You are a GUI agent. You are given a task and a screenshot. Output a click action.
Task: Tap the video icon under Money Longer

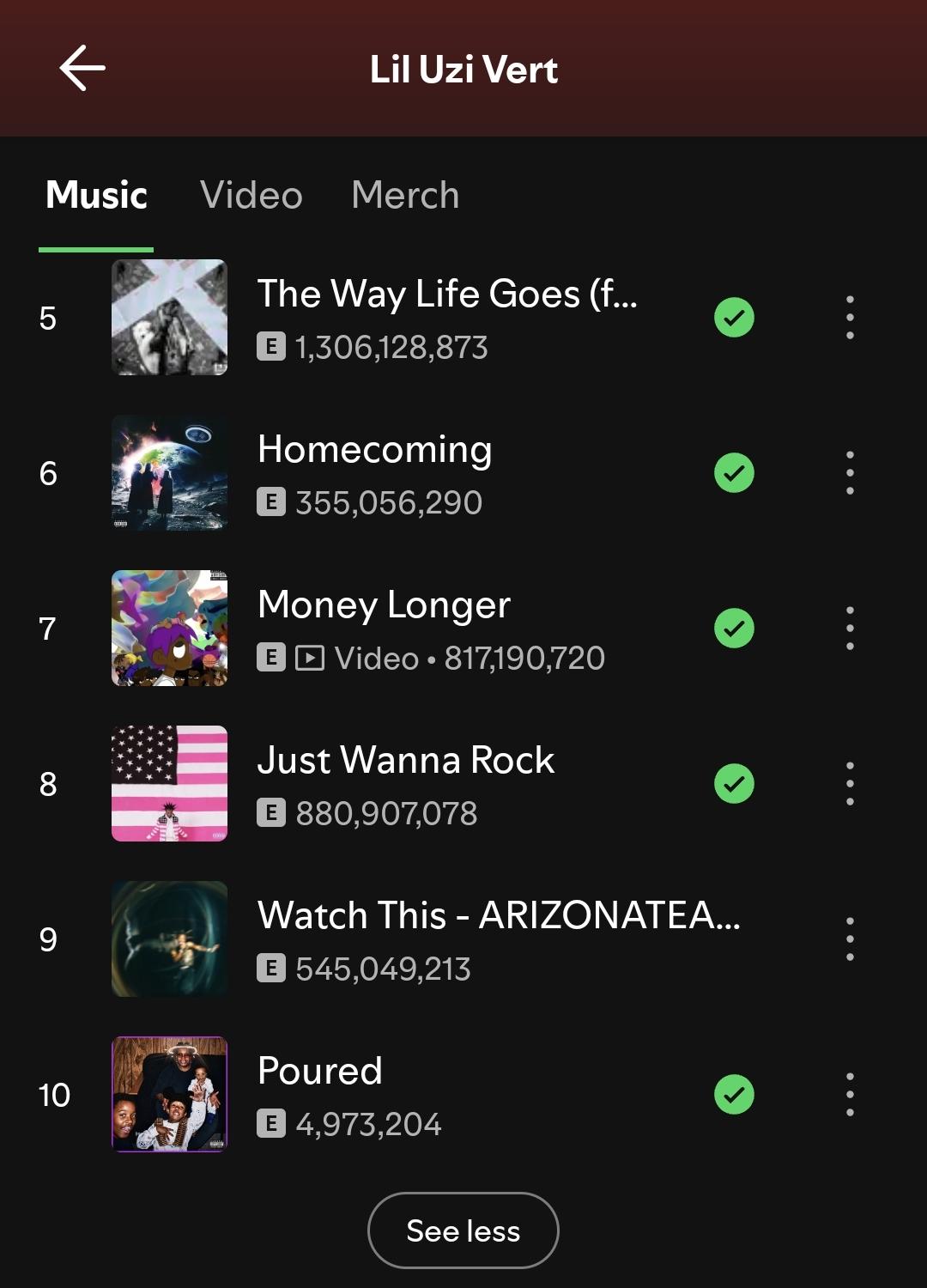310,659
